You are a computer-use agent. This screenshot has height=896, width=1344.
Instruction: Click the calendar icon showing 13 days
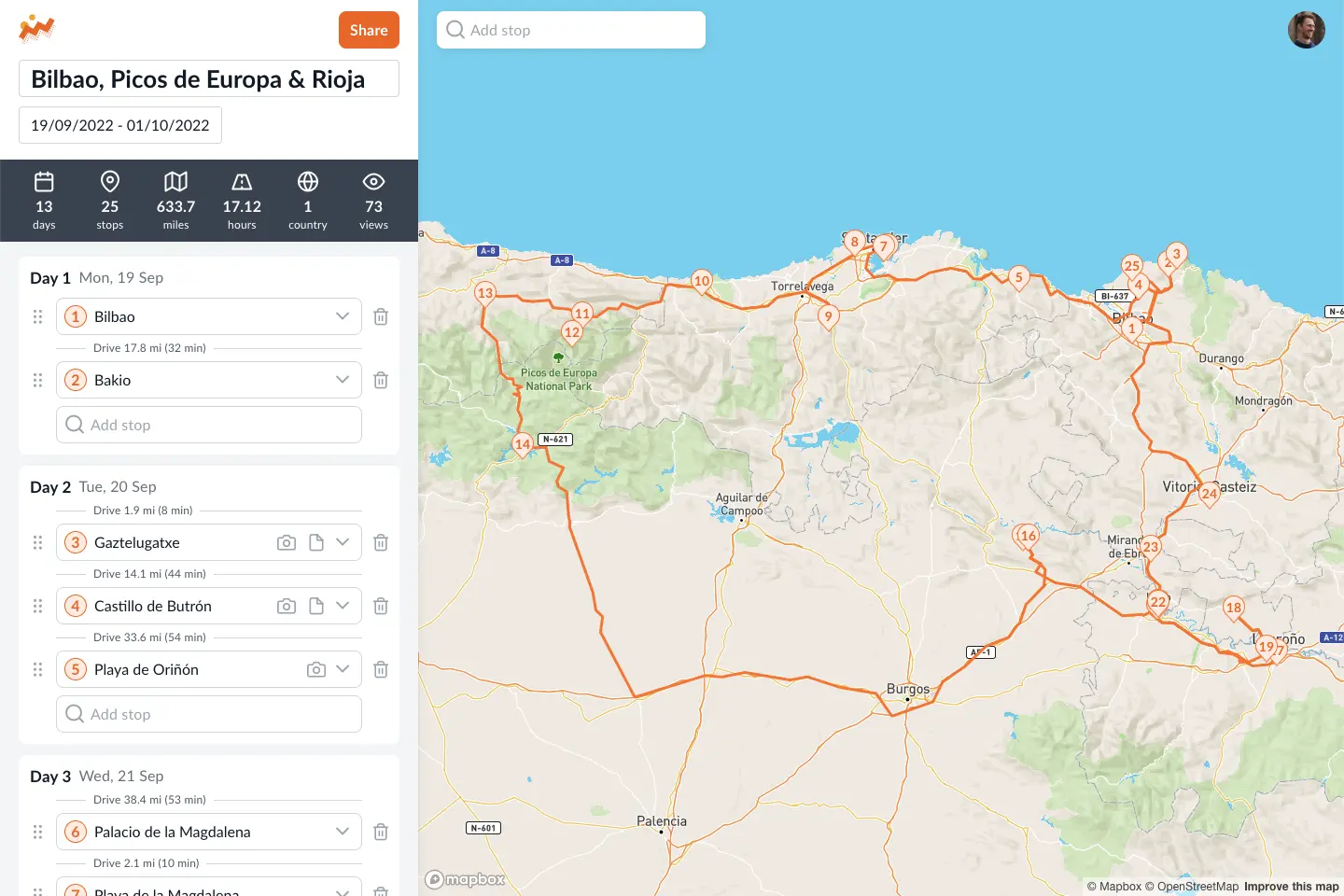(x=44, y=182)
